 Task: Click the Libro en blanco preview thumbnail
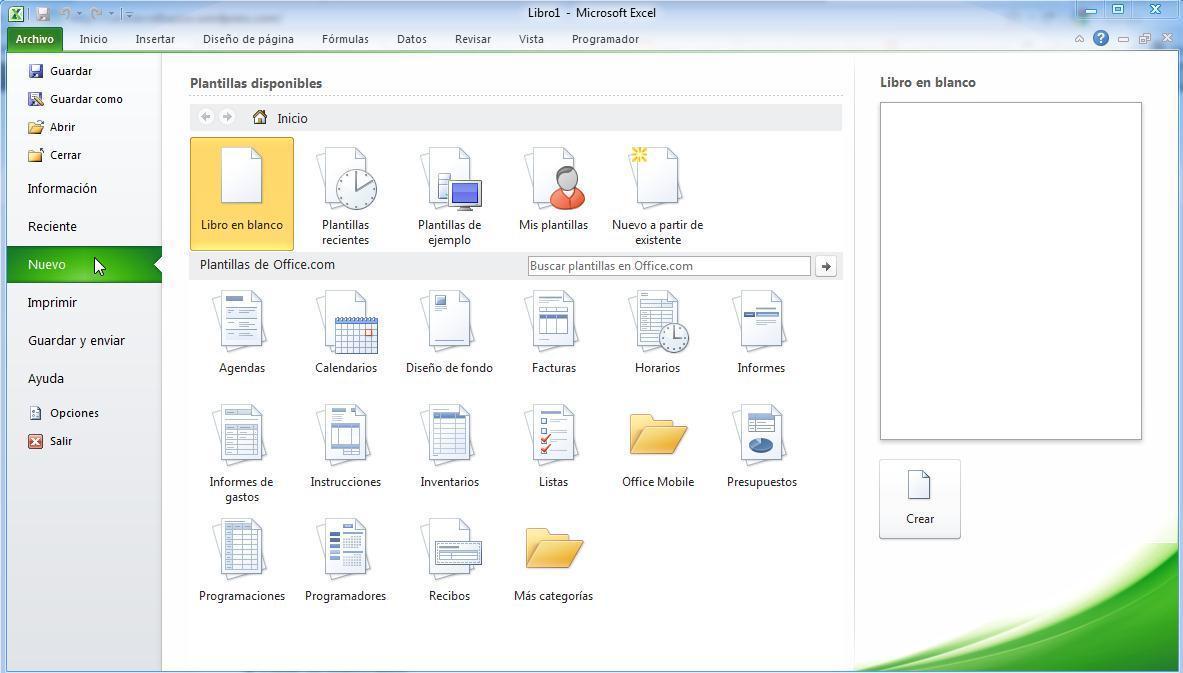1010,271
